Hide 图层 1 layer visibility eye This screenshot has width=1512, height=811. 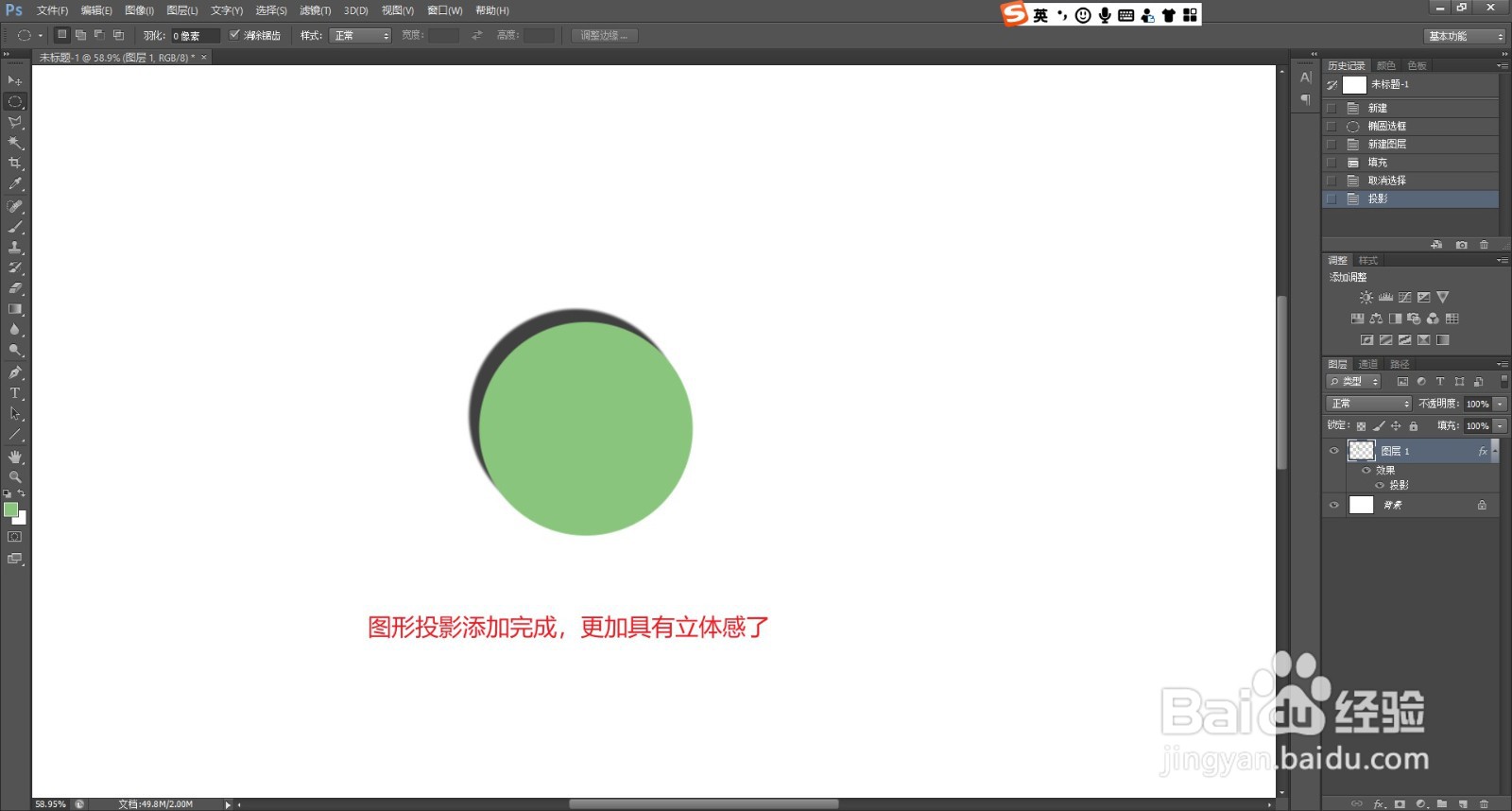(1334, 451)
